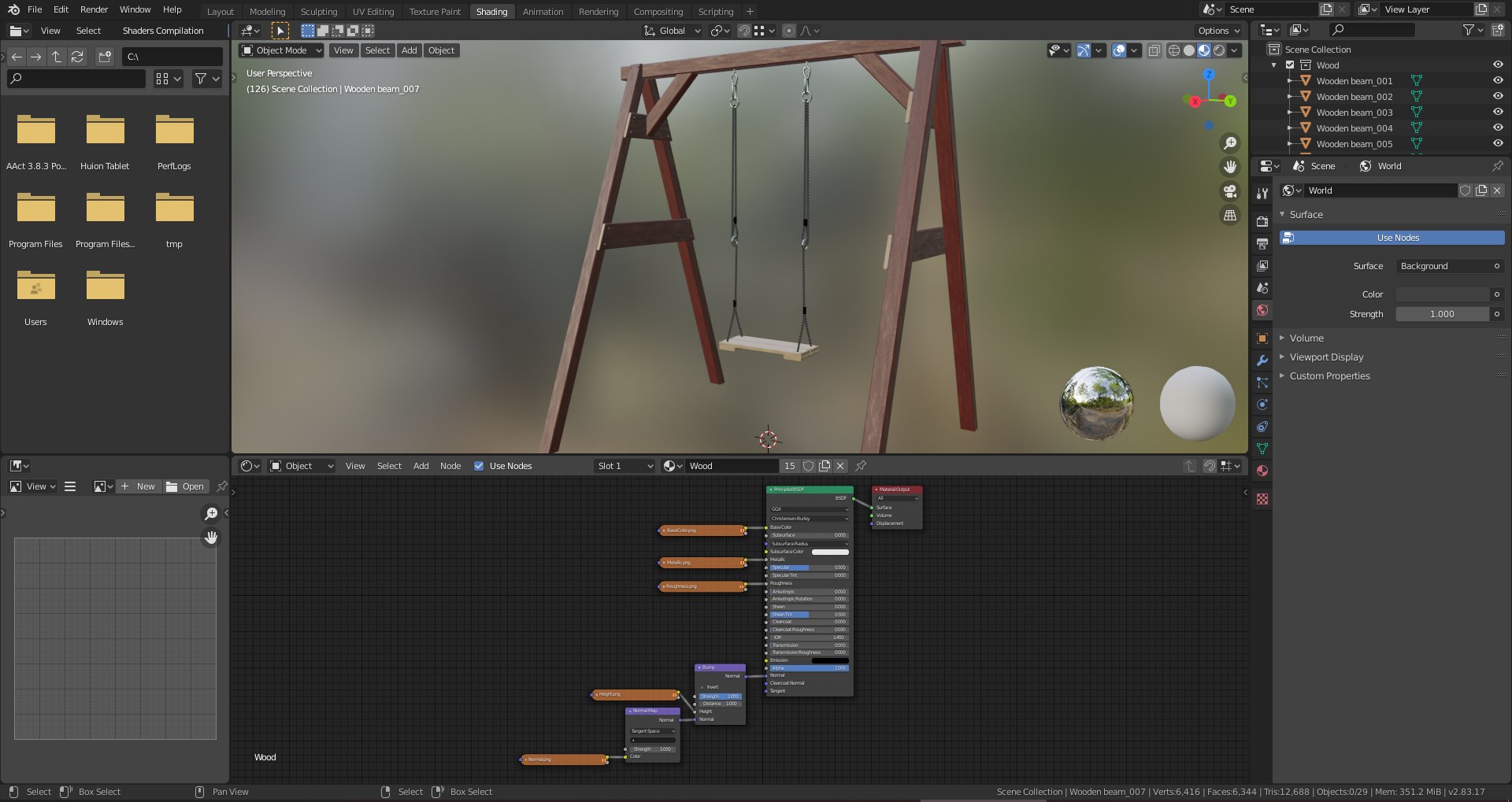The image size is (1512, 802).
Task: Click the viewport zoom magnifier gizmo
Action: tap(1229, 143)
